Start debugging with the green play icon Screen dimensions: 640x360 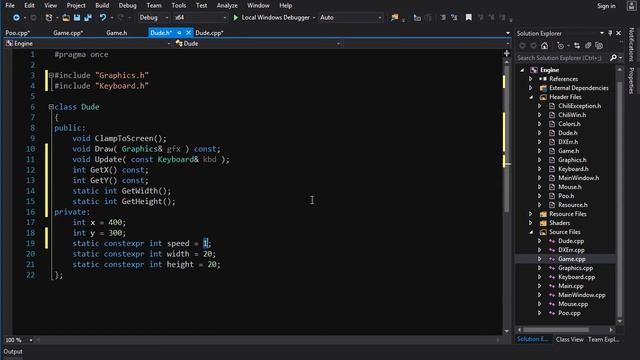point(236,18)
